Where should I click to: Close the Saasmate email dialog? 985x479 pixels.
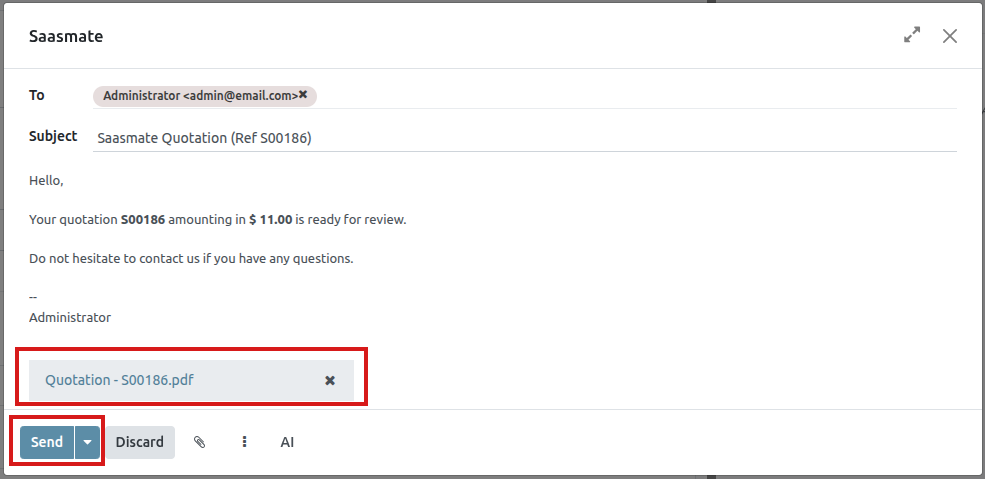point(949,35)
